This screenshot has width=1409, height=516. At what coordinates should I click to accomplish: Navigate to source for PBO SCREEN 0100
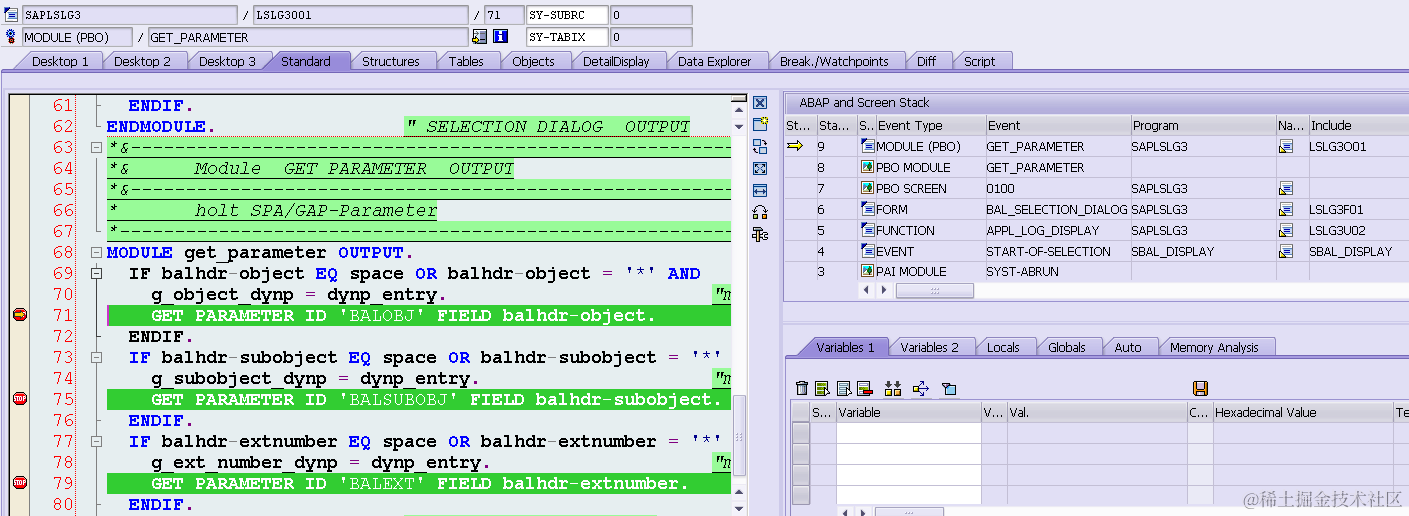(1286, 188)
